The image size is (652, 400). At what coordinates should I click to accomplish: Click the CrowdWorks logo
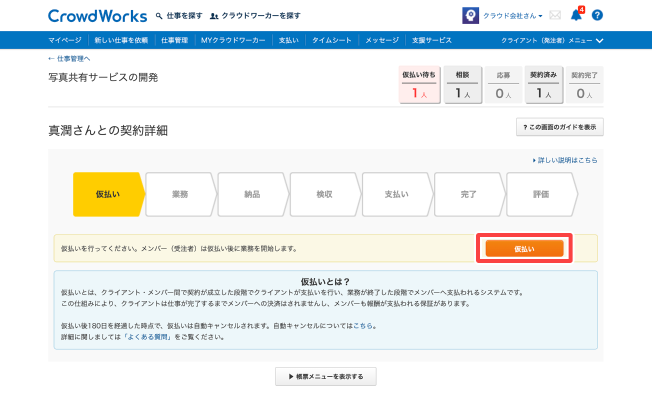point(96,16)
